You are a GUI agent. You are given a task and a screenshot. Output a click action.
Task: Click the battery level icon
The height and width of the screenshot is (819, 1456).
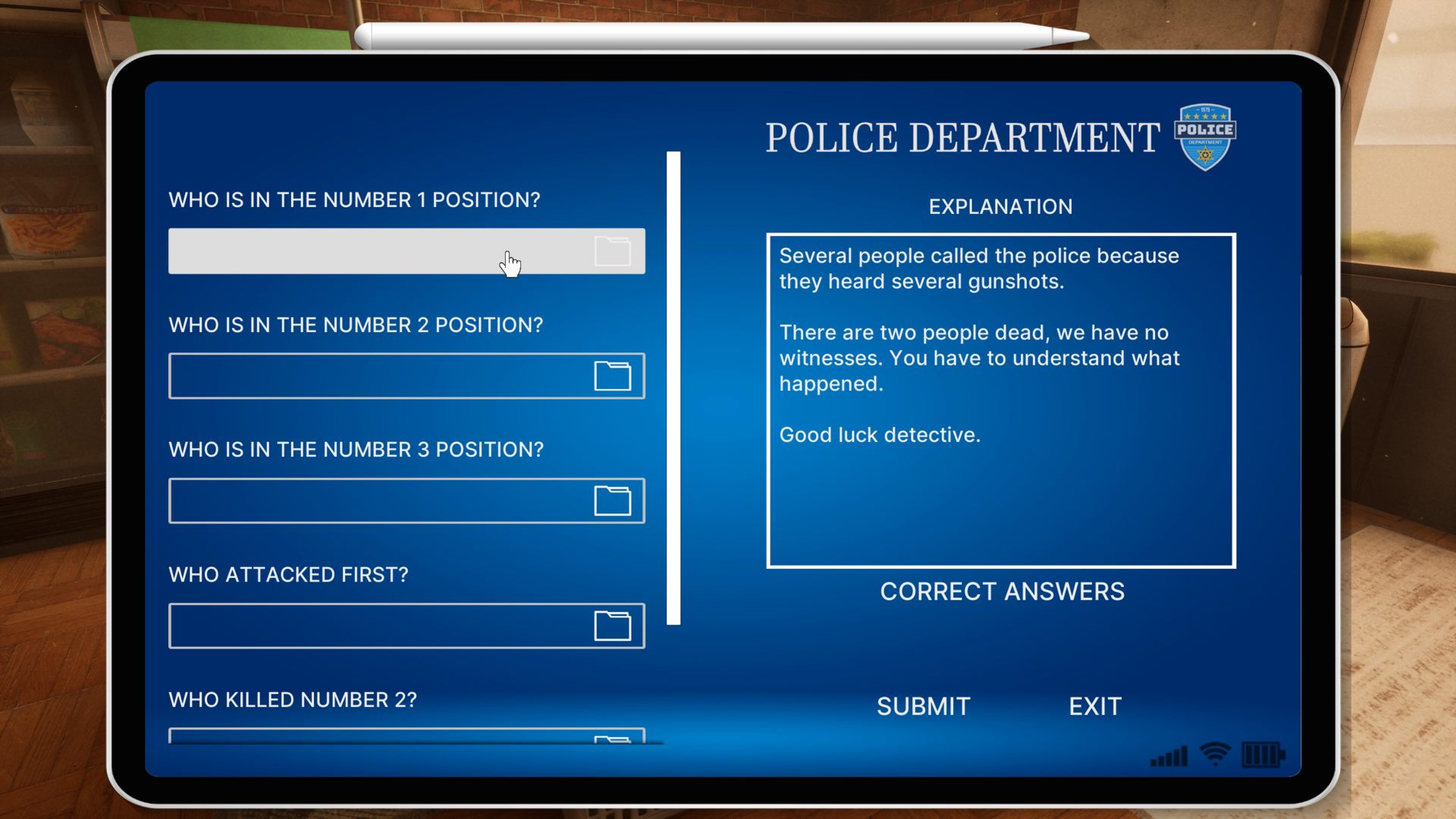tap(1262, 755)
